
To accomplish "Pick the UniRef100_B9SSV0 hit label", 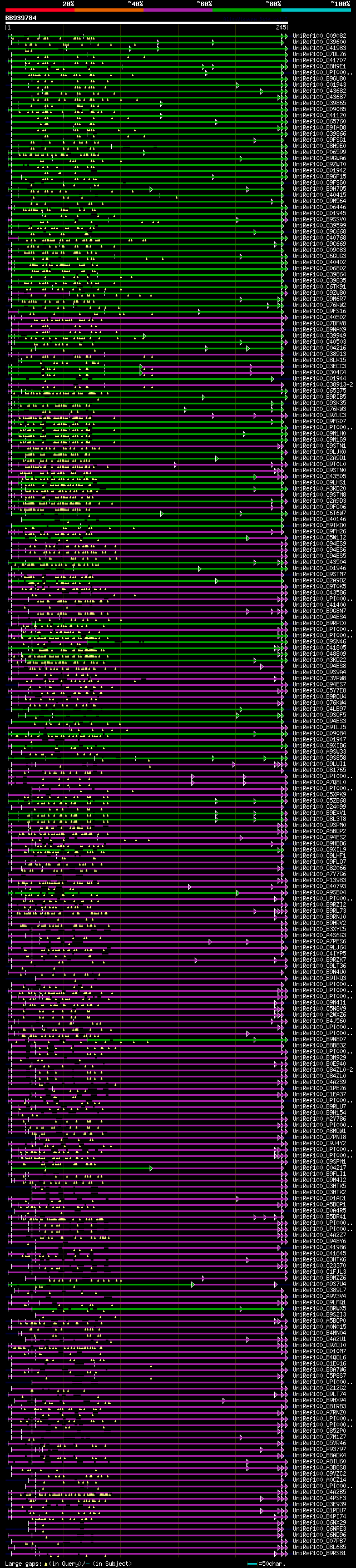I will tap(319, 219).
